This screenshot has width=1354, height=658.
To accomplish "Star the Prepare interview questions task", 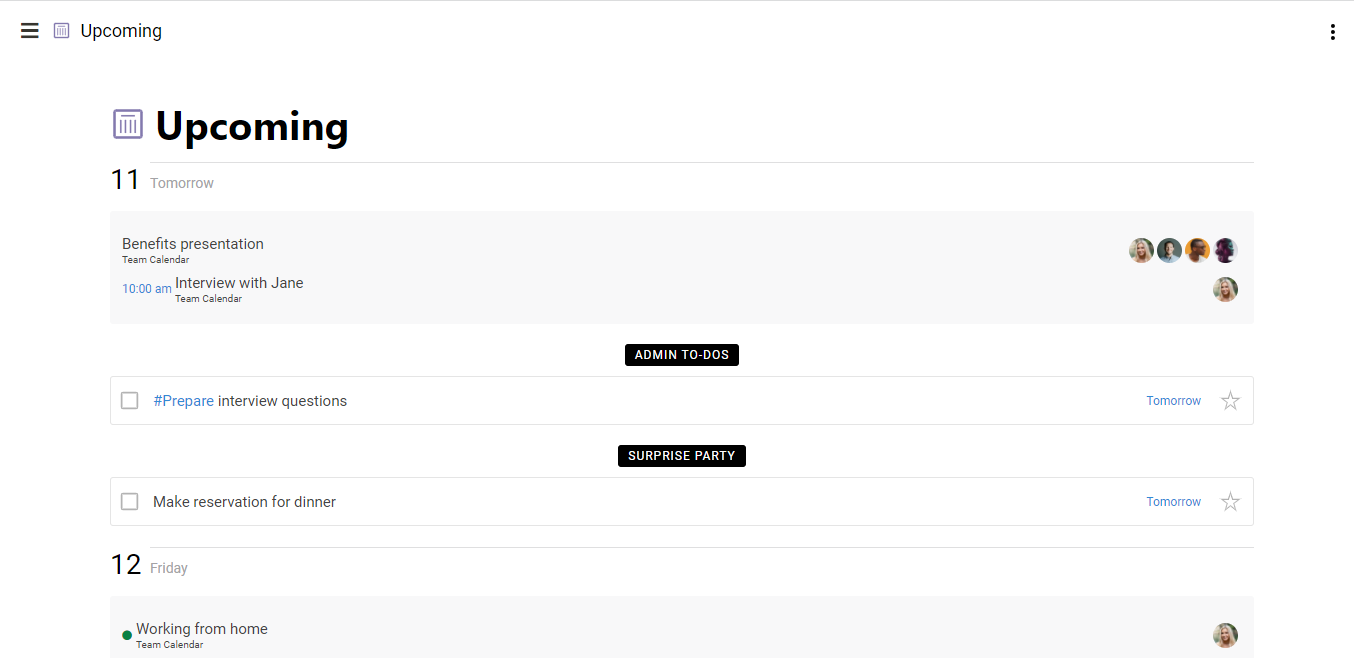I will coord(1230,401).
